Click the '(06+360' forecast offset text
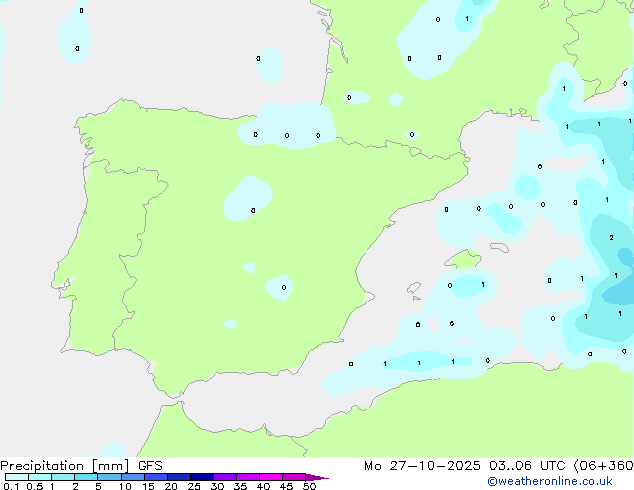The width and height of the screenshot is (634, 490). point(603,466)
